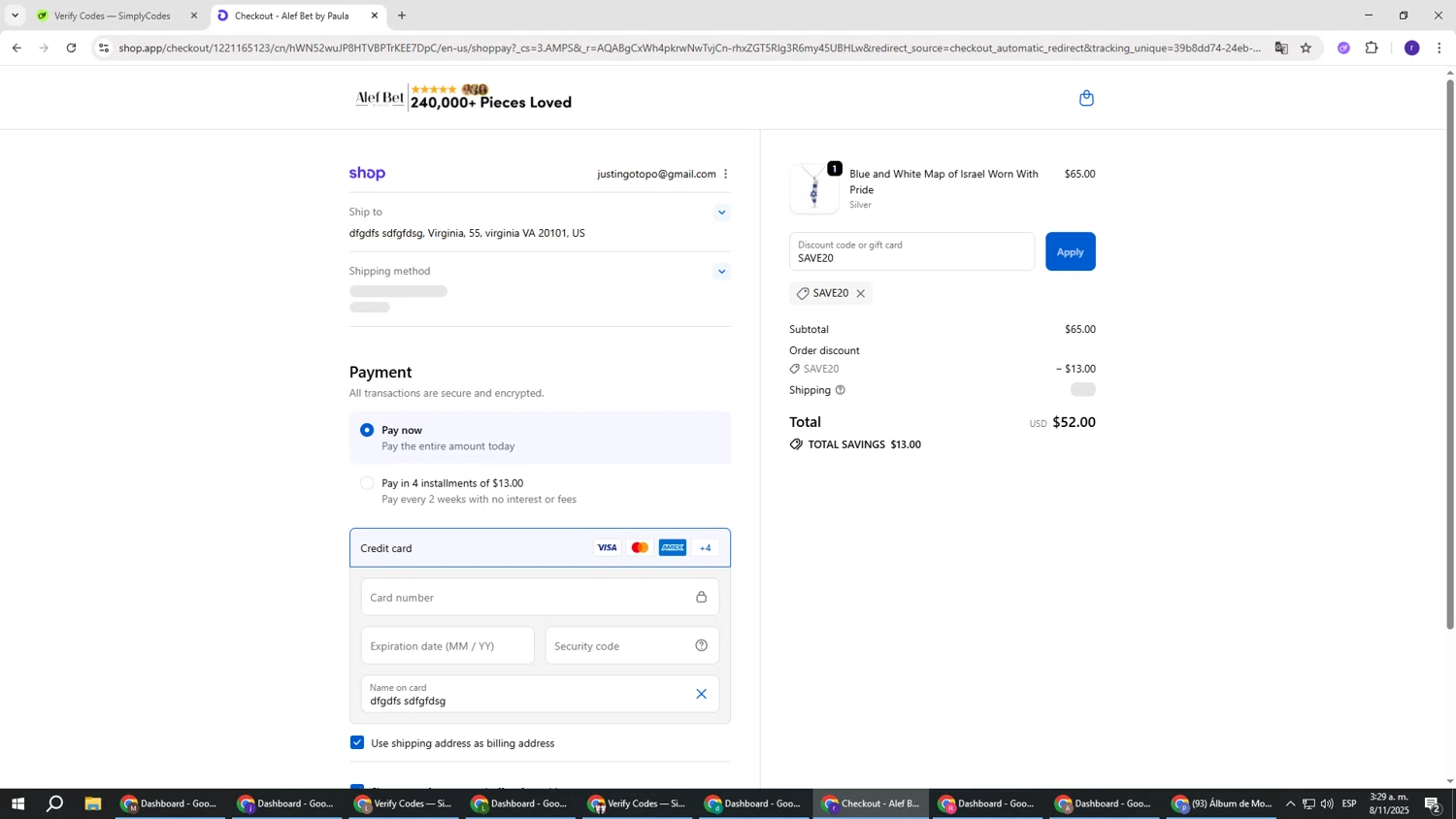Click the American Express logo
Screen dimensions: 1456x819
click(x=673, y=548)
